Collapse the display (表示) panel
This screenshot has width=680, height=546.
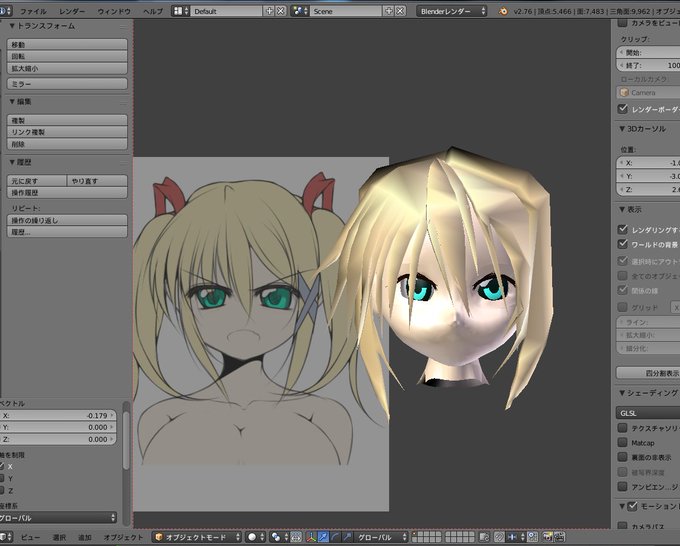coord(622,209)
